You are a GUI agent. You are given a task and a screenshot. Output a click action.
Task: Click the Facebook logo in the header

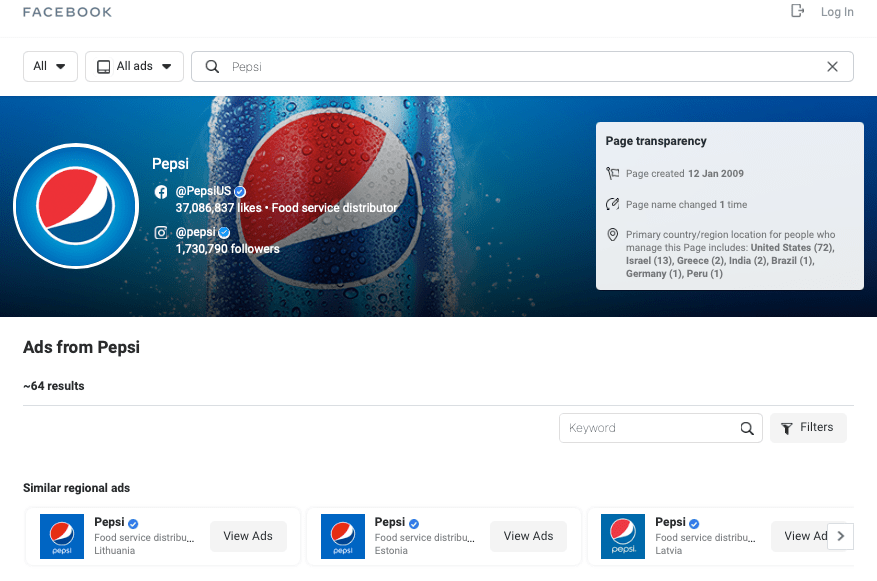67,12
